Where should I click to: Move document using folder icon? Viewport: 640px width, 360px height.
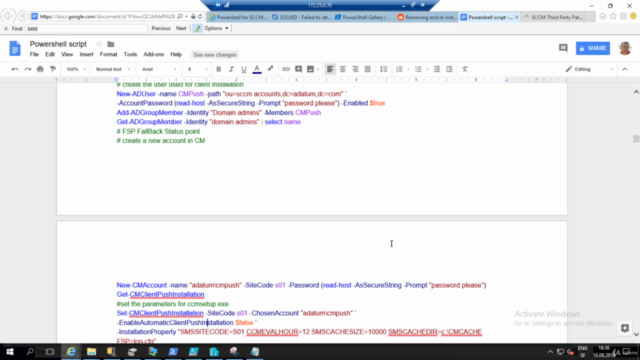(111, 44)
